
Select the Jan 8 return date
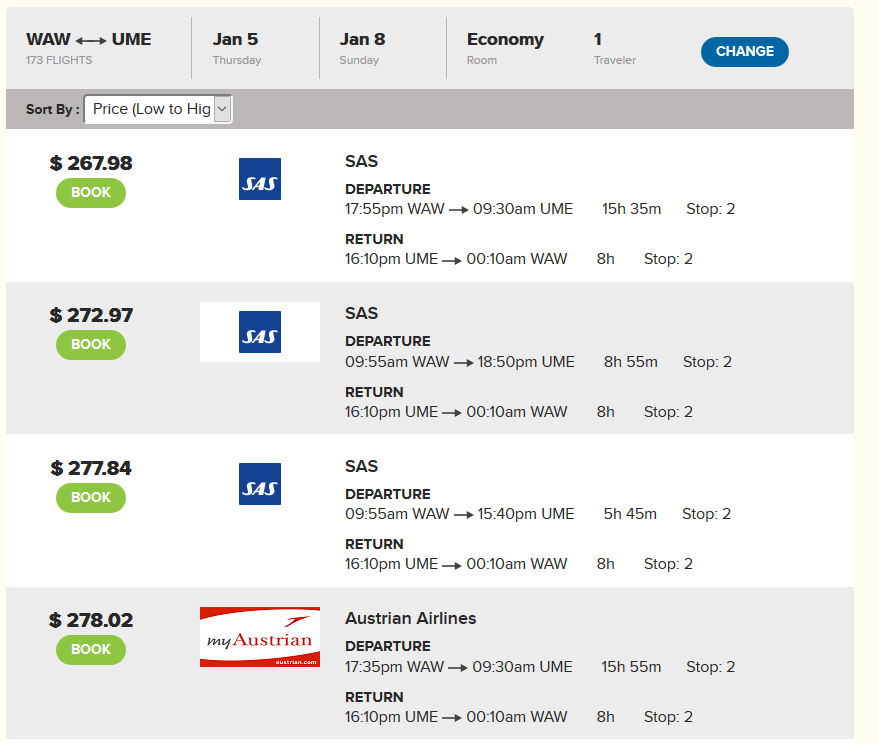pos(362,48)
